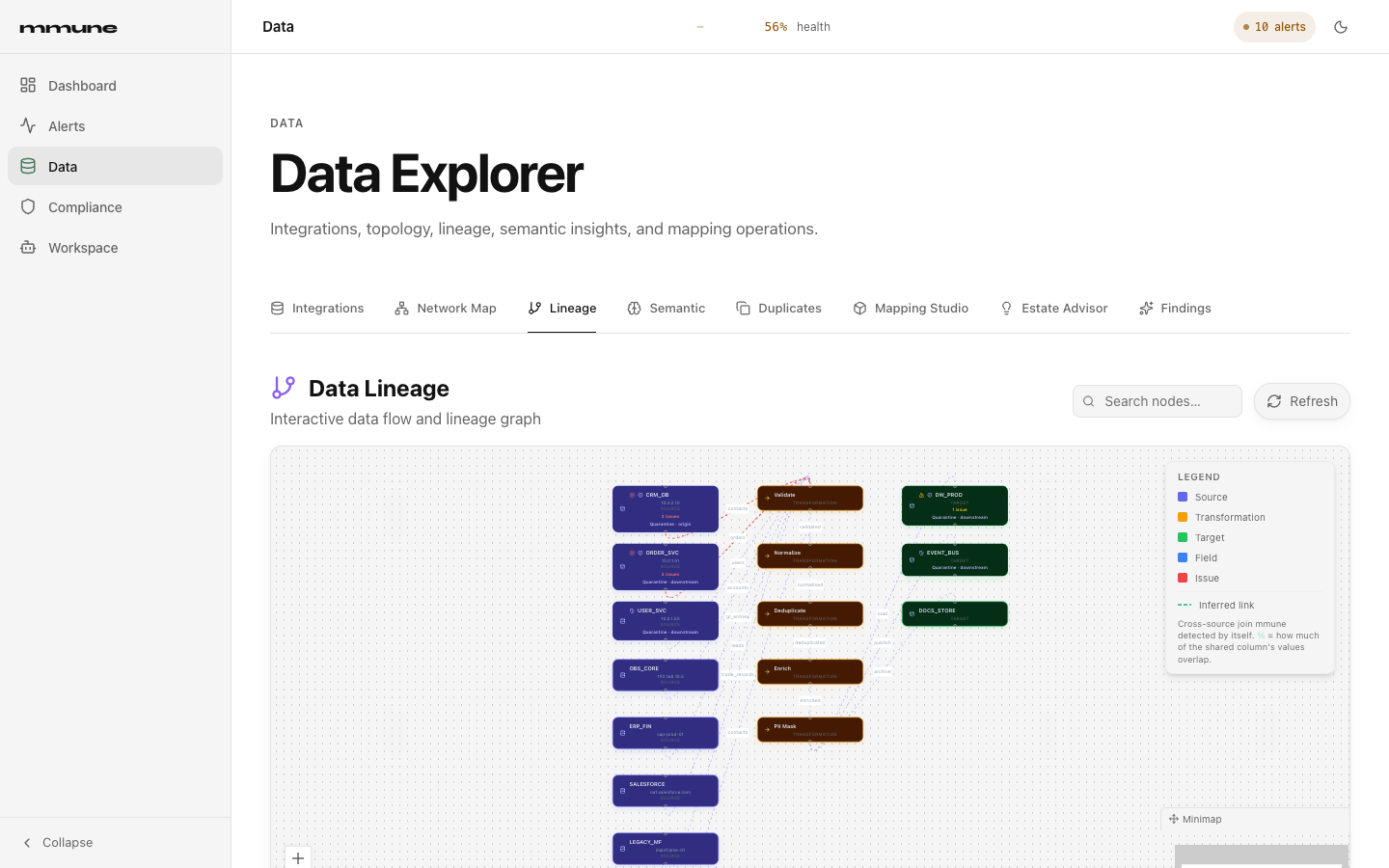Select the CRM_DB source node
The width and height of the screenshot is (1389, 868).
pyautogui.click(x=666, y=509)
